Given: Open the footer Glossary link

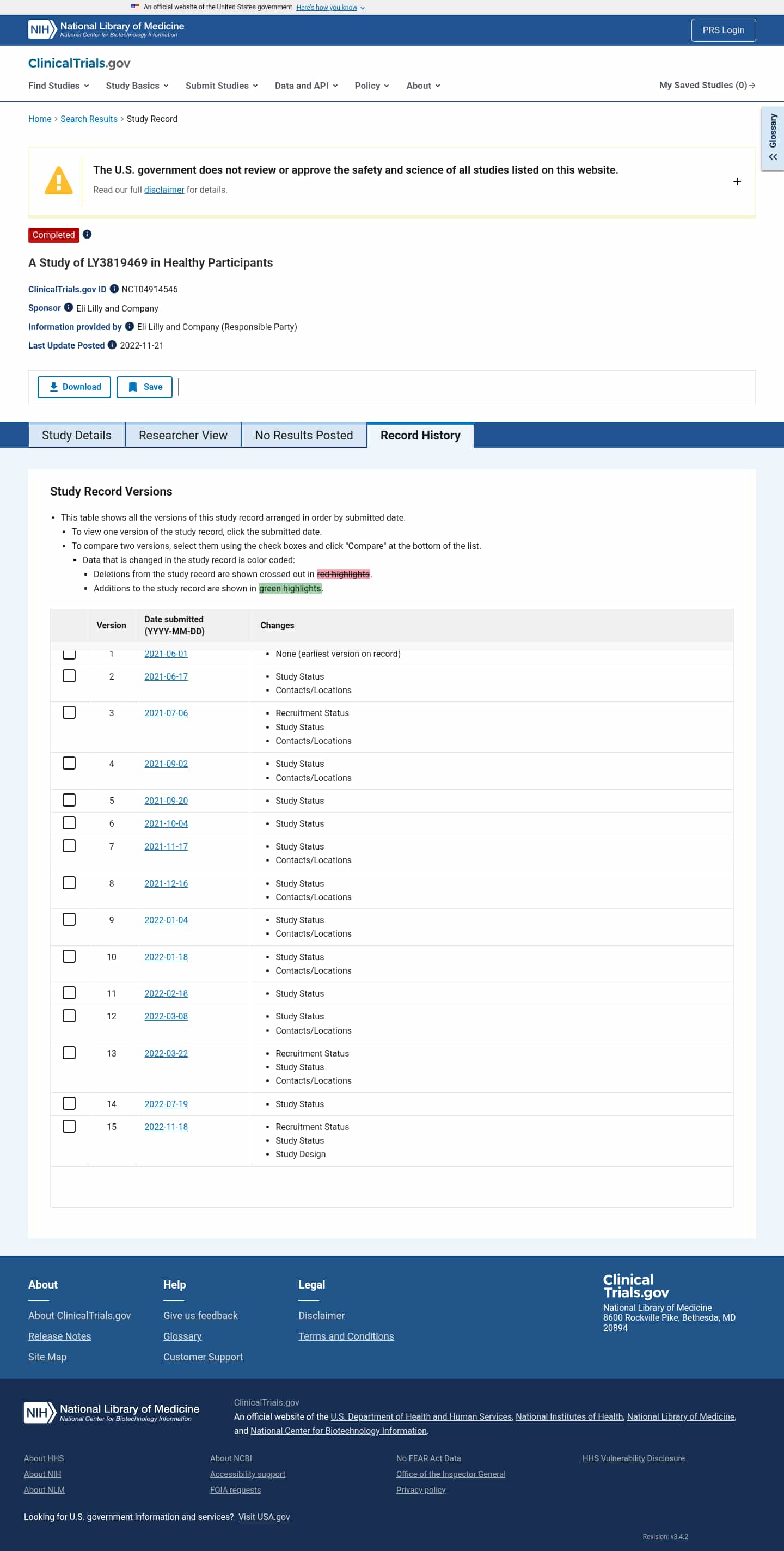Looking at the screenshot, I should click(x=182, y=1336).
